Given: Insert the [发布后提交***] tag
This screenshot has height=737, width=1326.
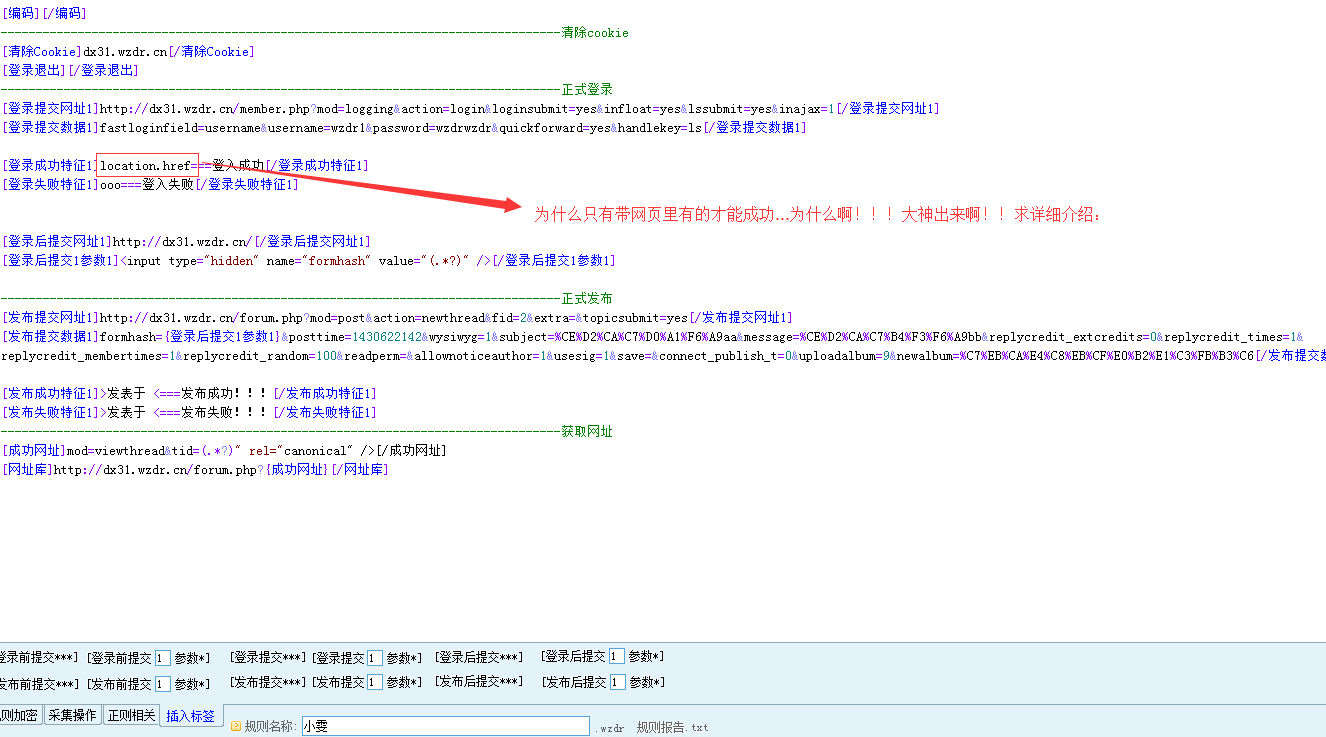Looking at the screenshot, I should tap(478, 681).
